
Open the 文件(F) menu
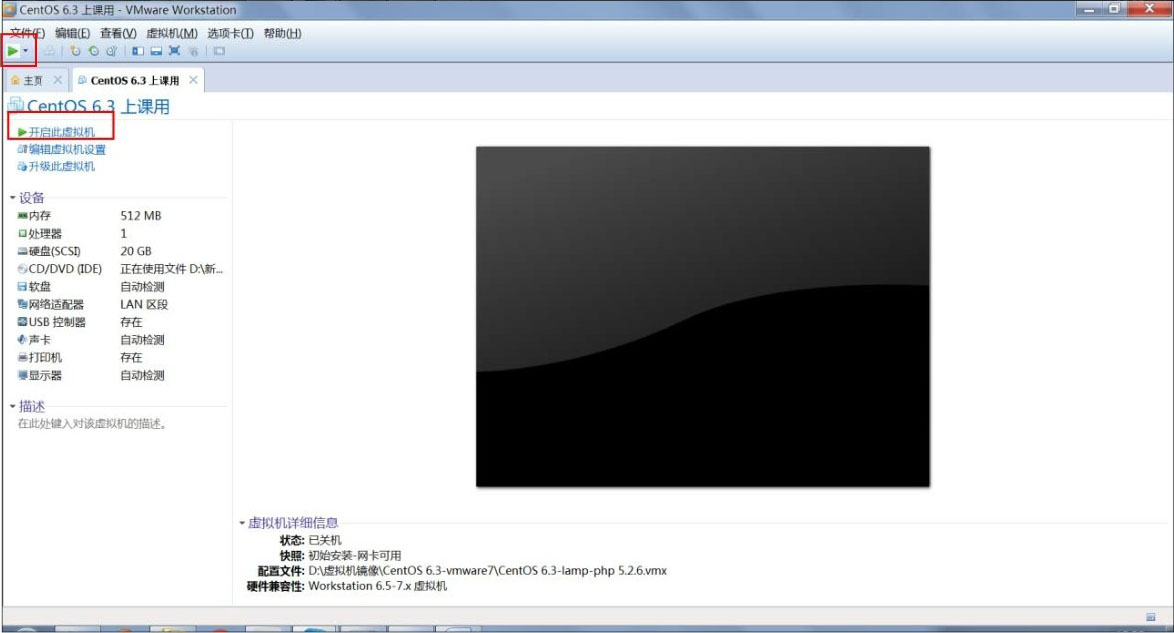pyautogui.click(x=27, y=33)
